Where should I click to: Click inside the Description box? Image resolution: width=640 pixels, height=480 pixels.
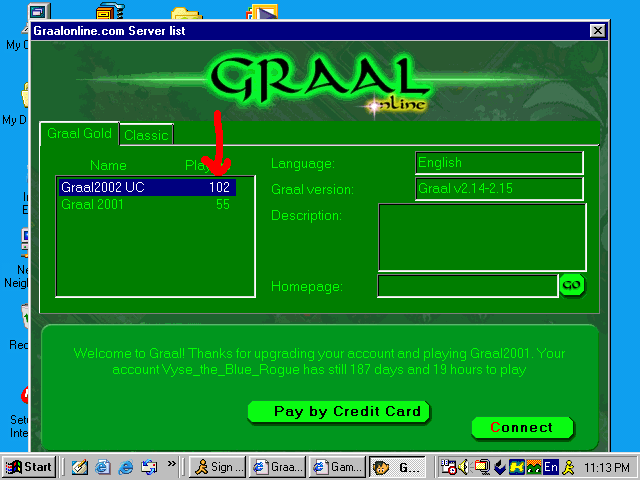click(x=482, y=237)
